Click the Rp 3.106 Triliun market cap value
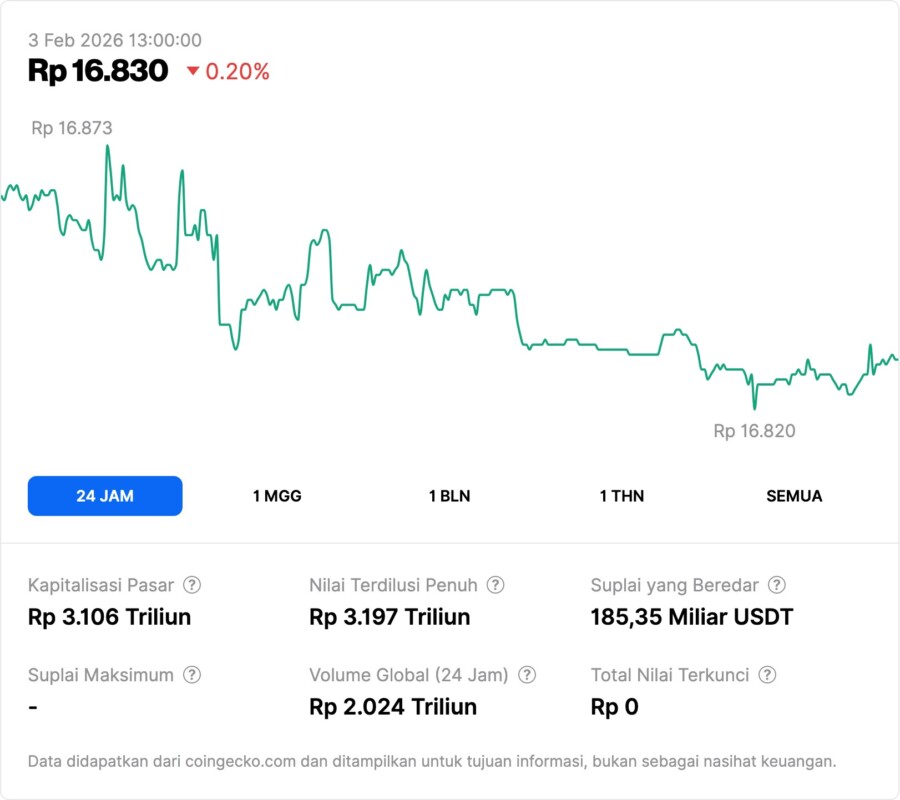 point(109,617)
